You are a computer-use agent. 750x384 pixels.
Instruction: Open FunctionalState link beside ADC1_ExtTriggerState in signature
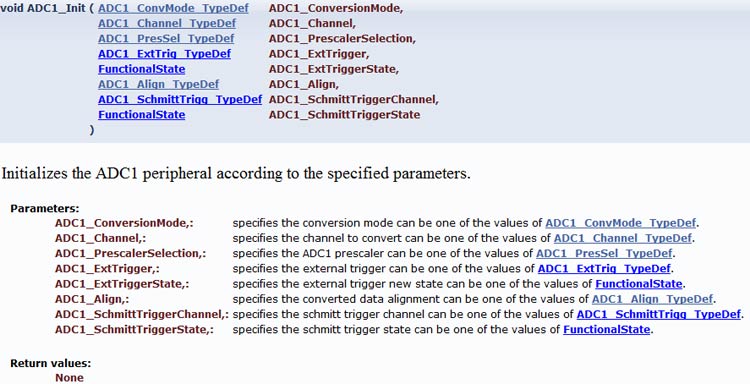(x=142, y=69)
